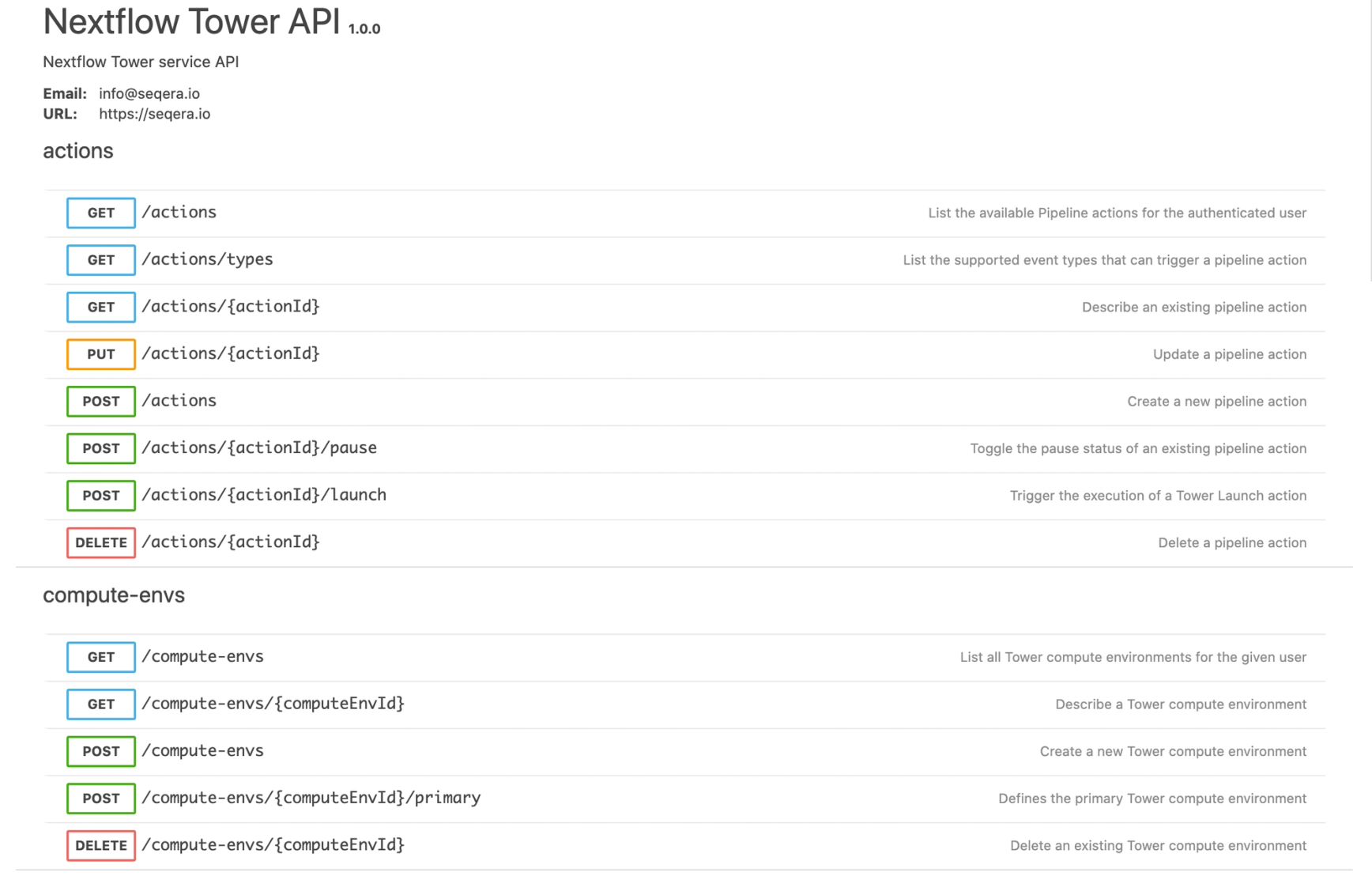Click the GET badge for /compute-envs
The height and width of the screenshot is (876, 1372).
(101, 657)
